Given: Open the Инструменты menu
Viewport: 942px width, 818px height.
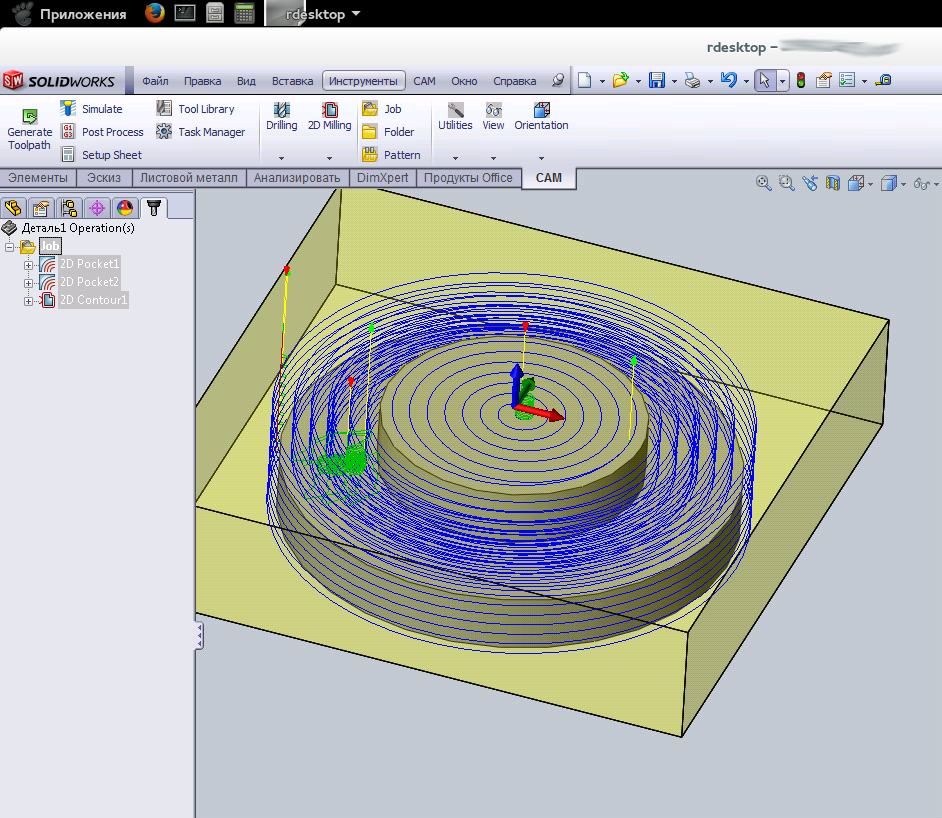Looking at the screenshot, I should coord(363,81).
